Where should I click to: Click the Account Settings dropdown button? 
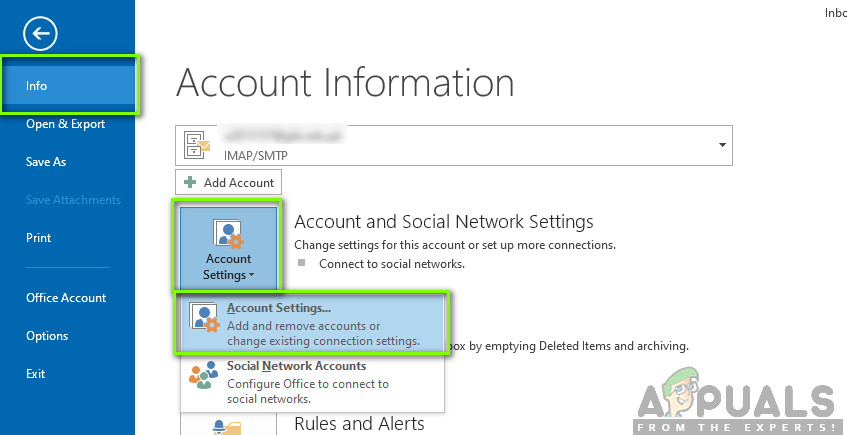[228, 248]
